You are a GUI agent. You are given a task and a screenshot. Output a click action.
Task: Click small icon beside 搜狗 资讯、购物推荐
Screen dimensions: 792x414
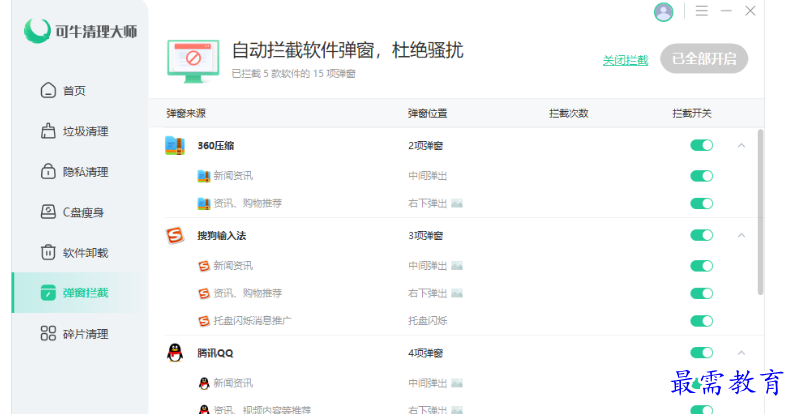click(x=204, y=293)
